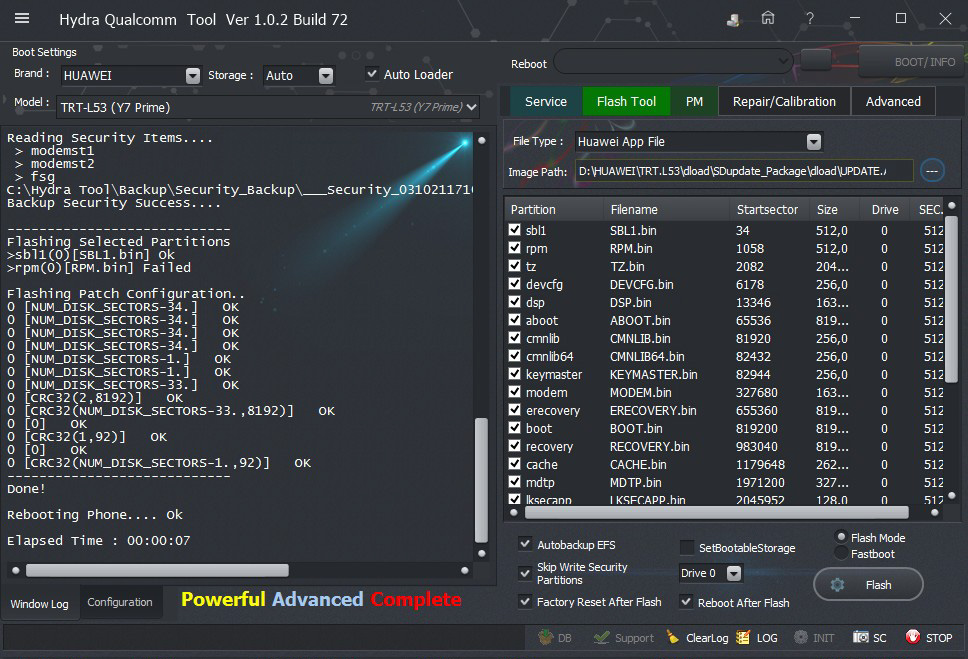Switch to the Service tab
The width and height of the screenshot is (968, 659).
tap(546, 101)
